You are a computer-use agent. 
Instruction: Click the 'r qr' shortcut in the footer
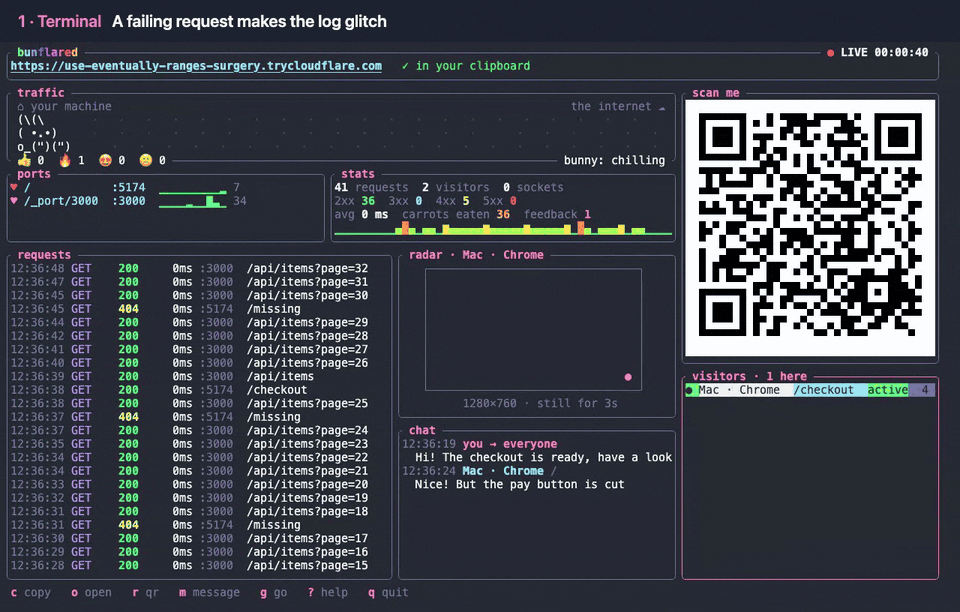pyautogui.click(x=145, y=592)
